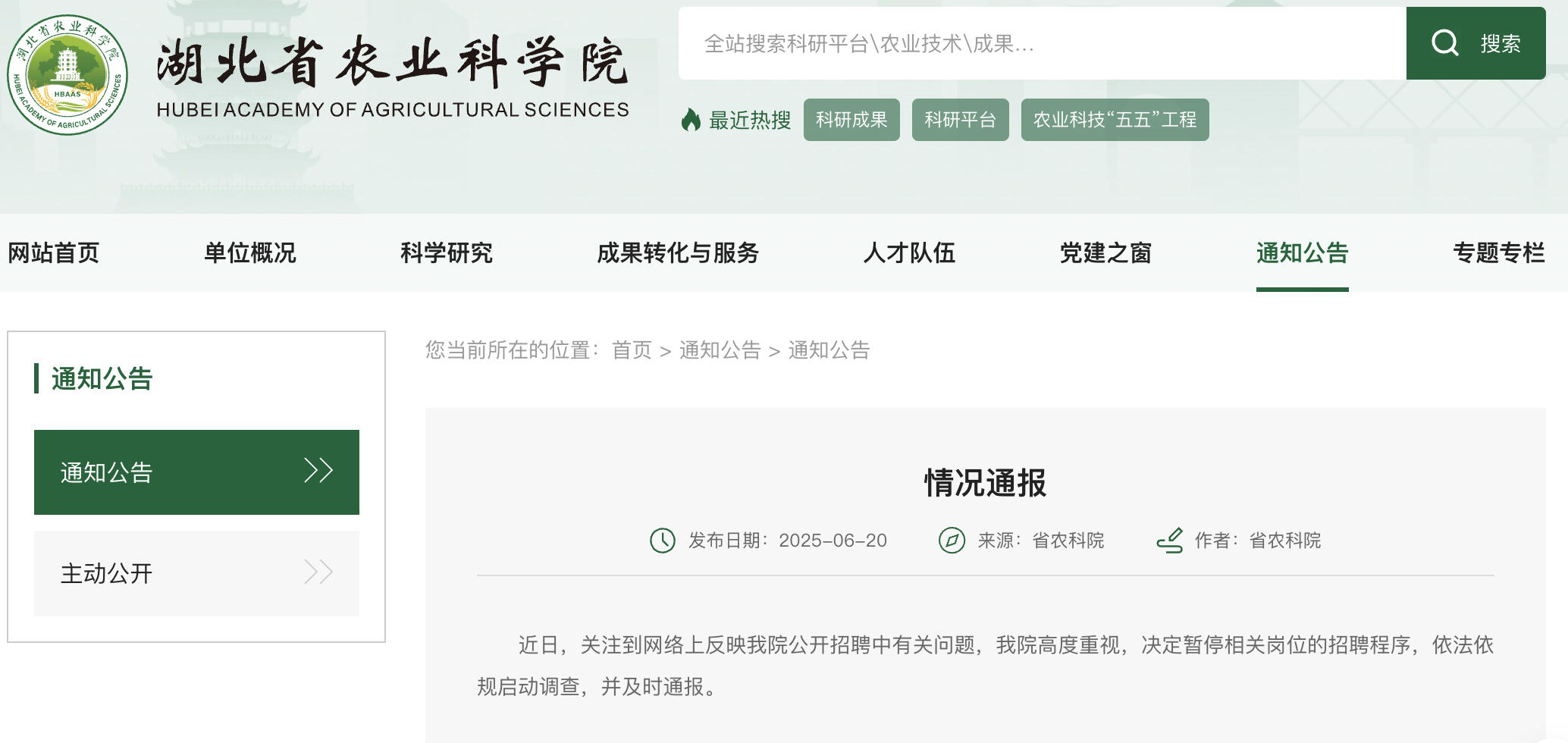This screenshot has height=743, width=1568.
Task: Select the active 通知公告 navigation tab
Action: pyautogui.click(x=1303, y=252)
